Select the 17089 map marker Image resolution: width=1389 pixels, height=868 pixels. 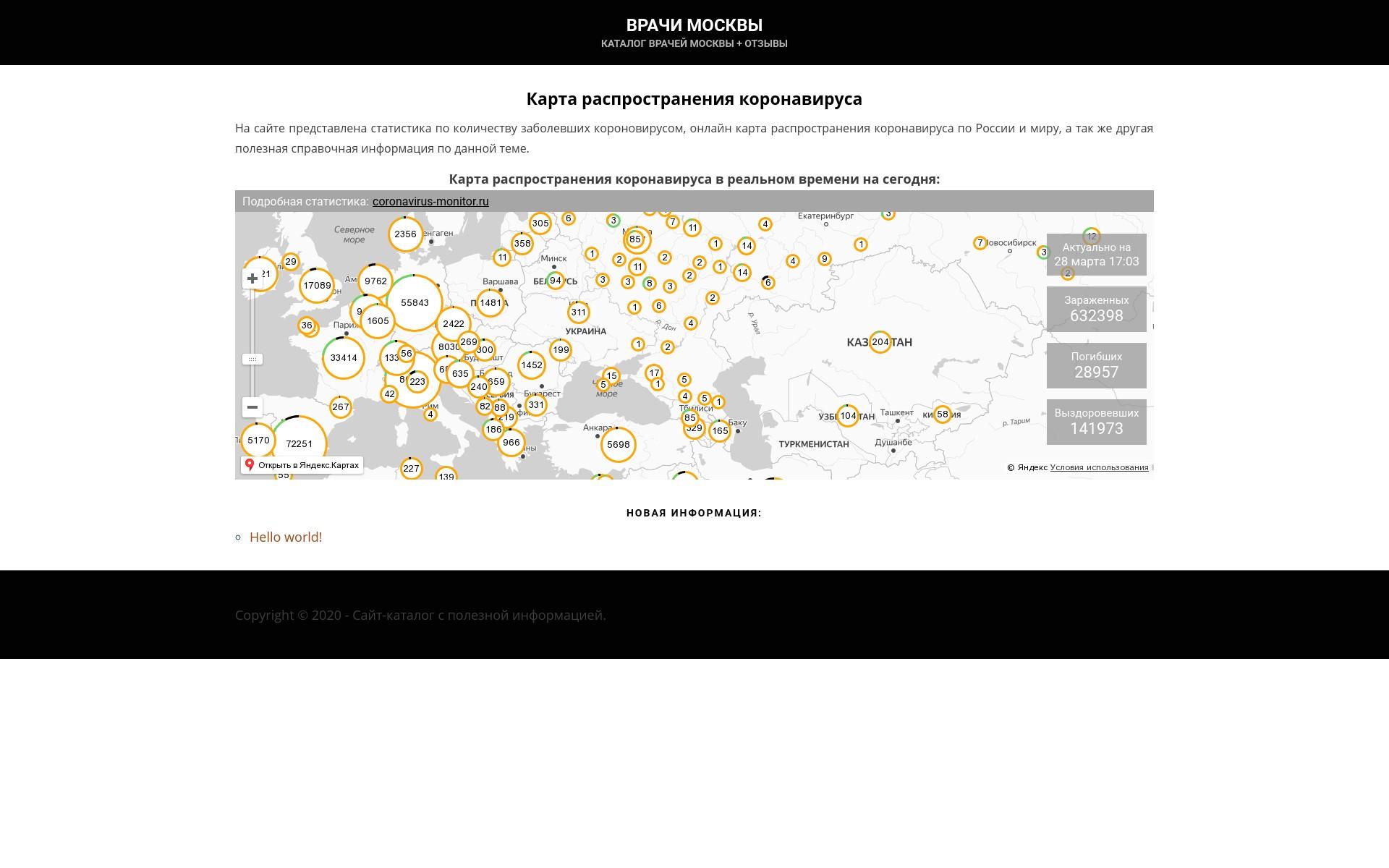pos(317,286)
